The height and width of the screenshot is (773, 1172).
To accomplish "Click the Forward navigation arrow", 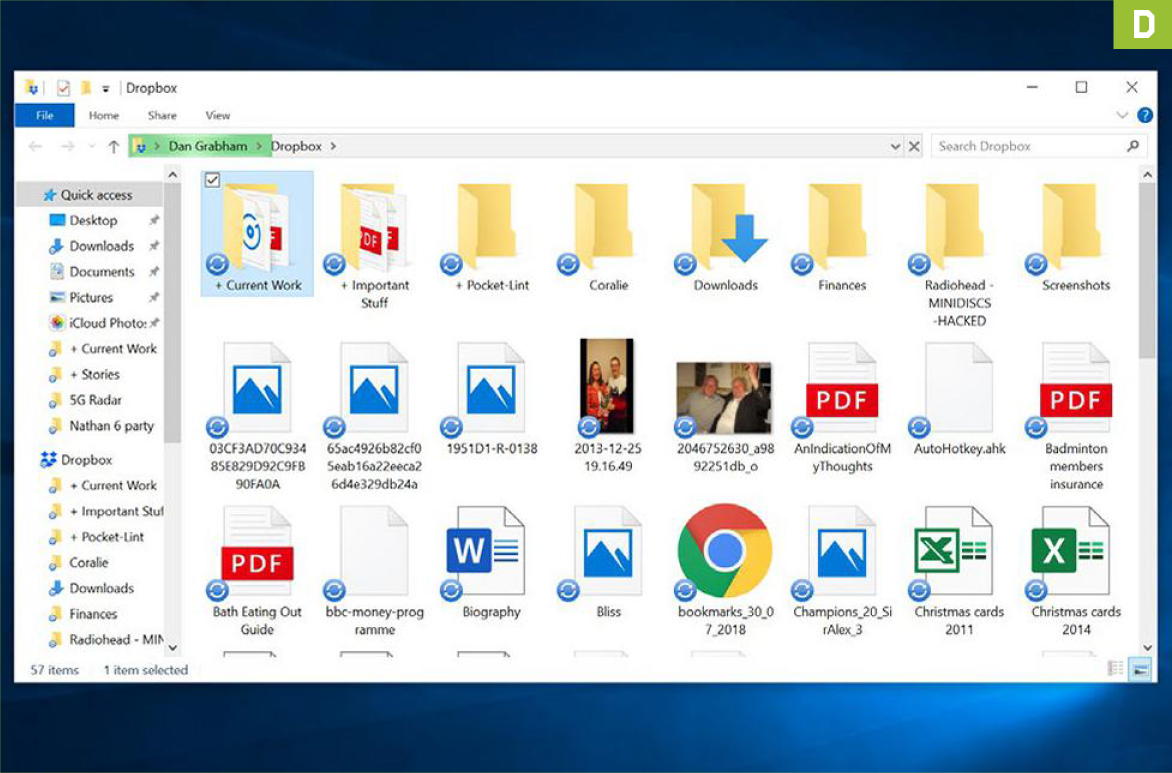I will (x=67, y=147).
